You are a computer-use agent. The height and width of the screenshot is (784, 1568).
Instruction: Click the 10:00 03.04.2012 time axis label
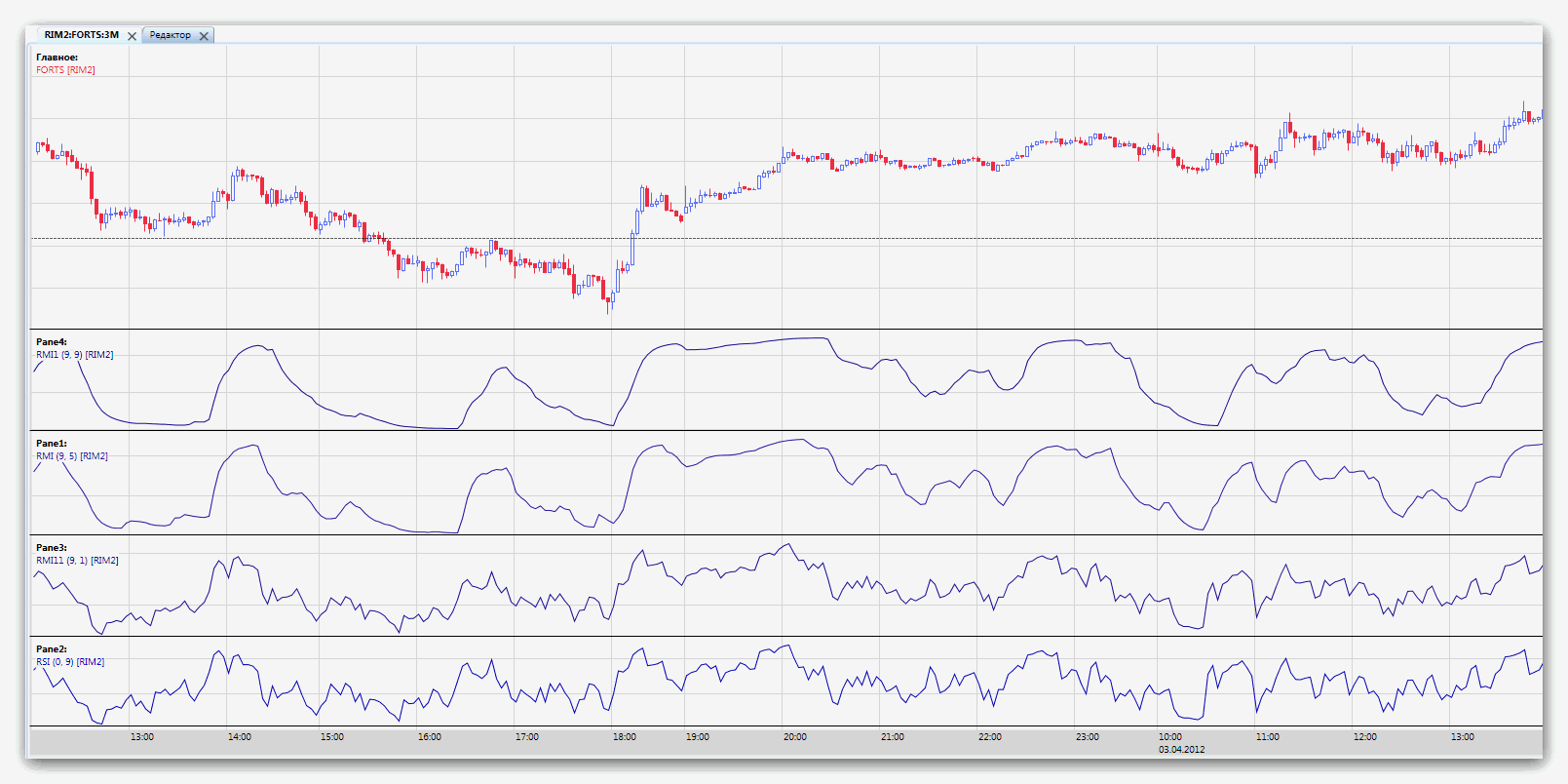1180,743
